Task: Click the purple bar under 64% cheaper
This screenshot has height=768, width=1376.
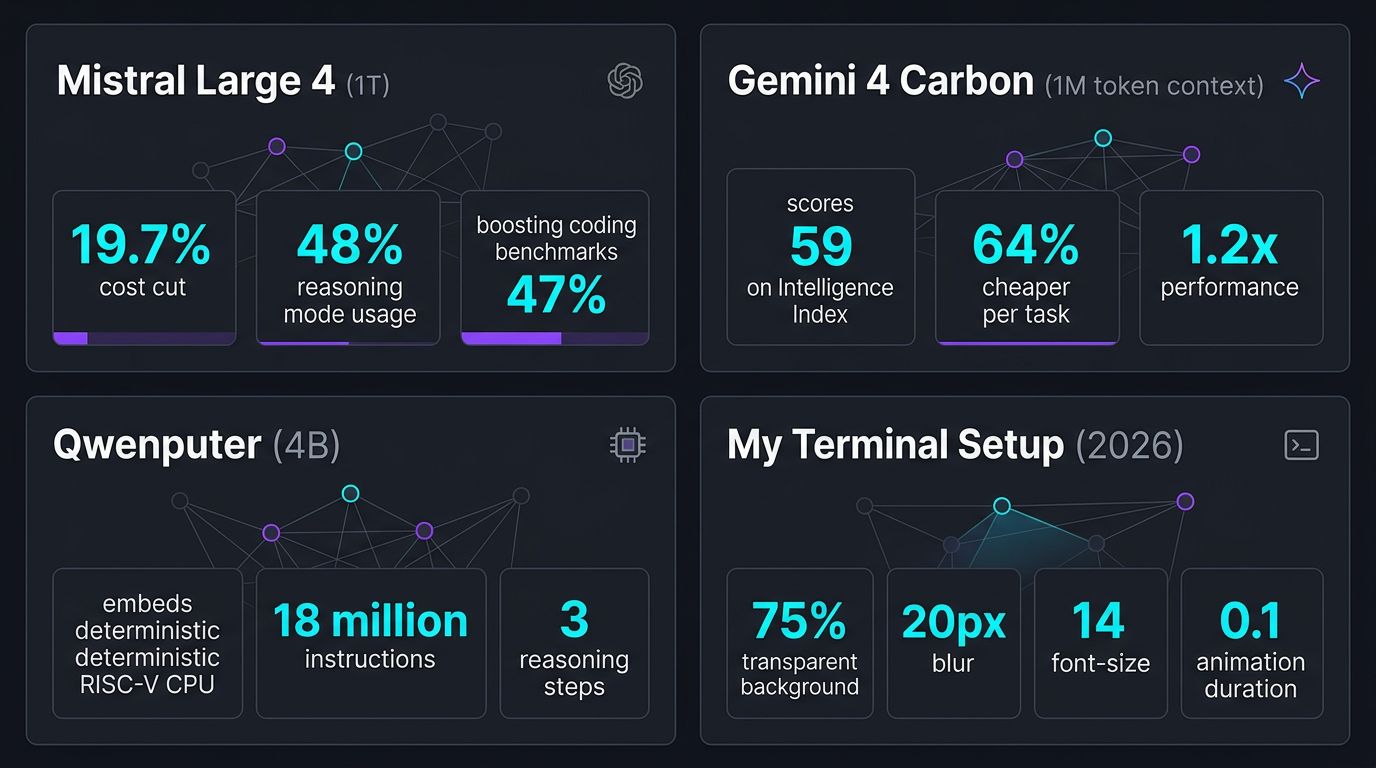Action: click(x=1027, y=342)
